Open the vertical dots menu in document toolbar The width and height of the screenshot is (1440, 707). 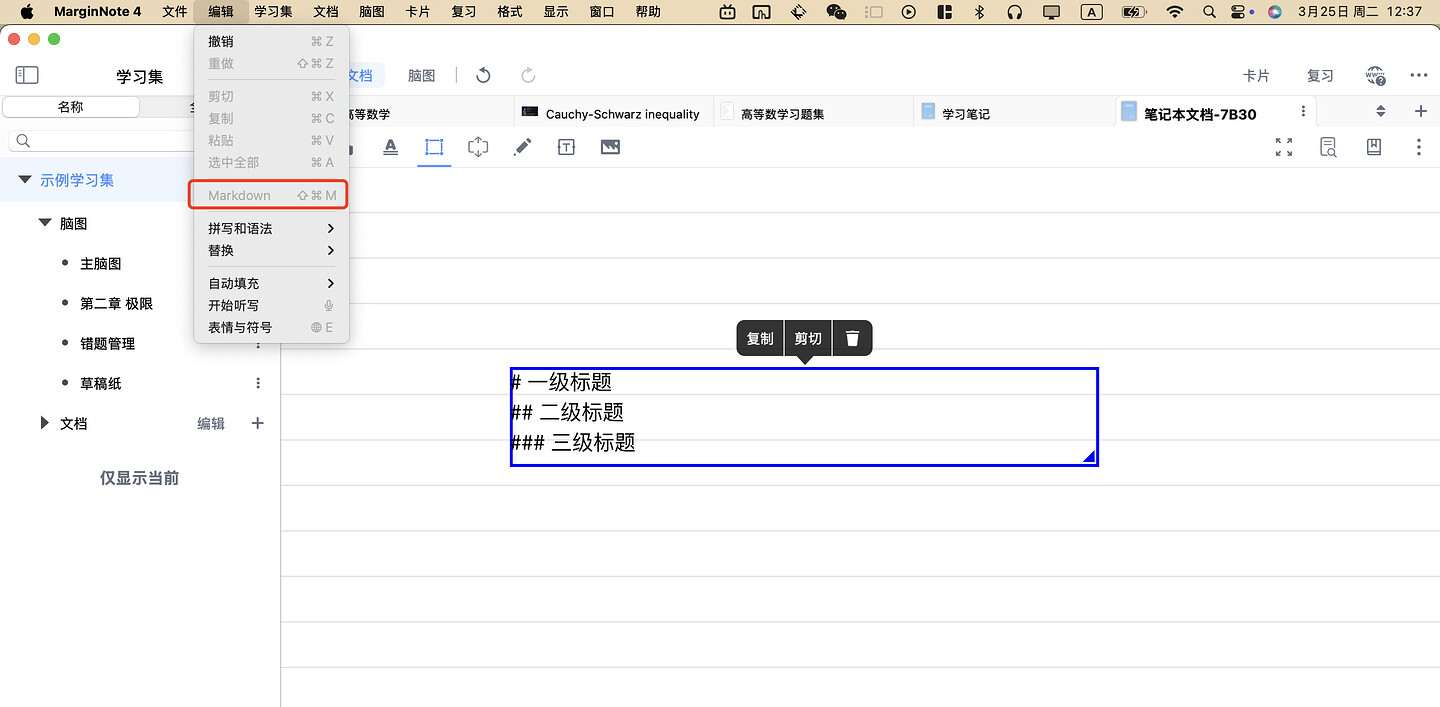tap(1418, 147)
